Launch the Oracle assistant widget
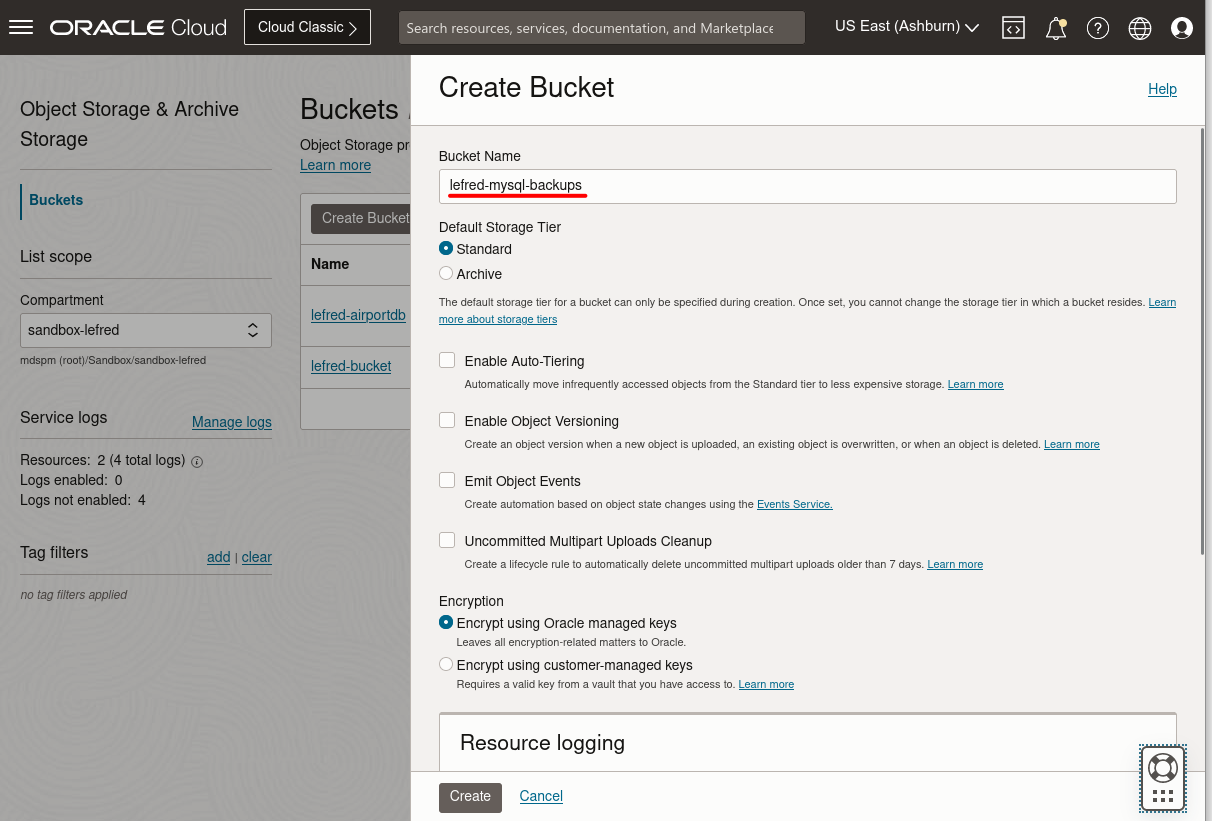The width and height of the screenshot is (1212, 821). pyautogui.click(x=1162, y=778)
